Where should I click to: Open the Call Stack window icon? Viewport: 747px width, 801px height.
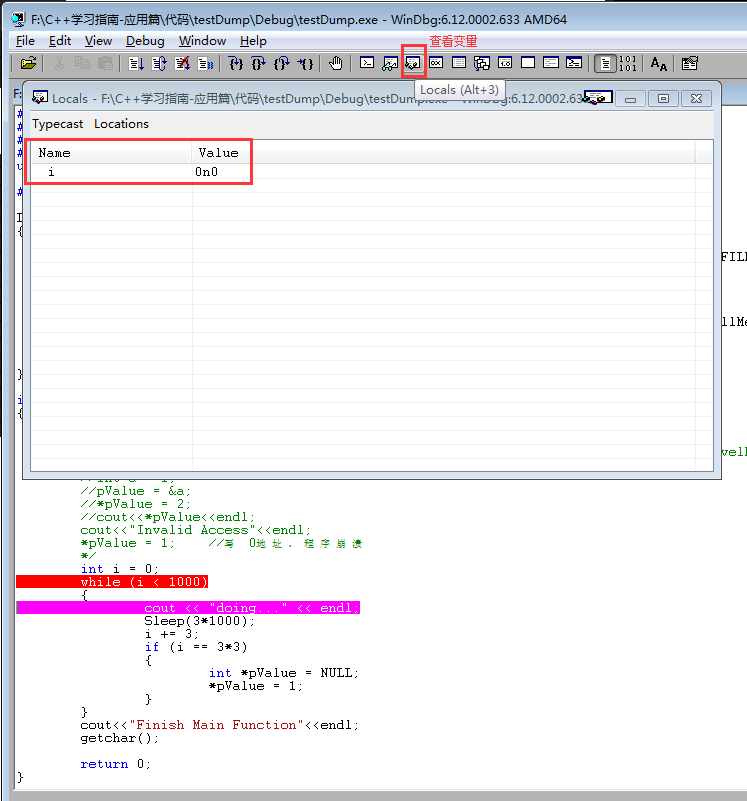482,63
